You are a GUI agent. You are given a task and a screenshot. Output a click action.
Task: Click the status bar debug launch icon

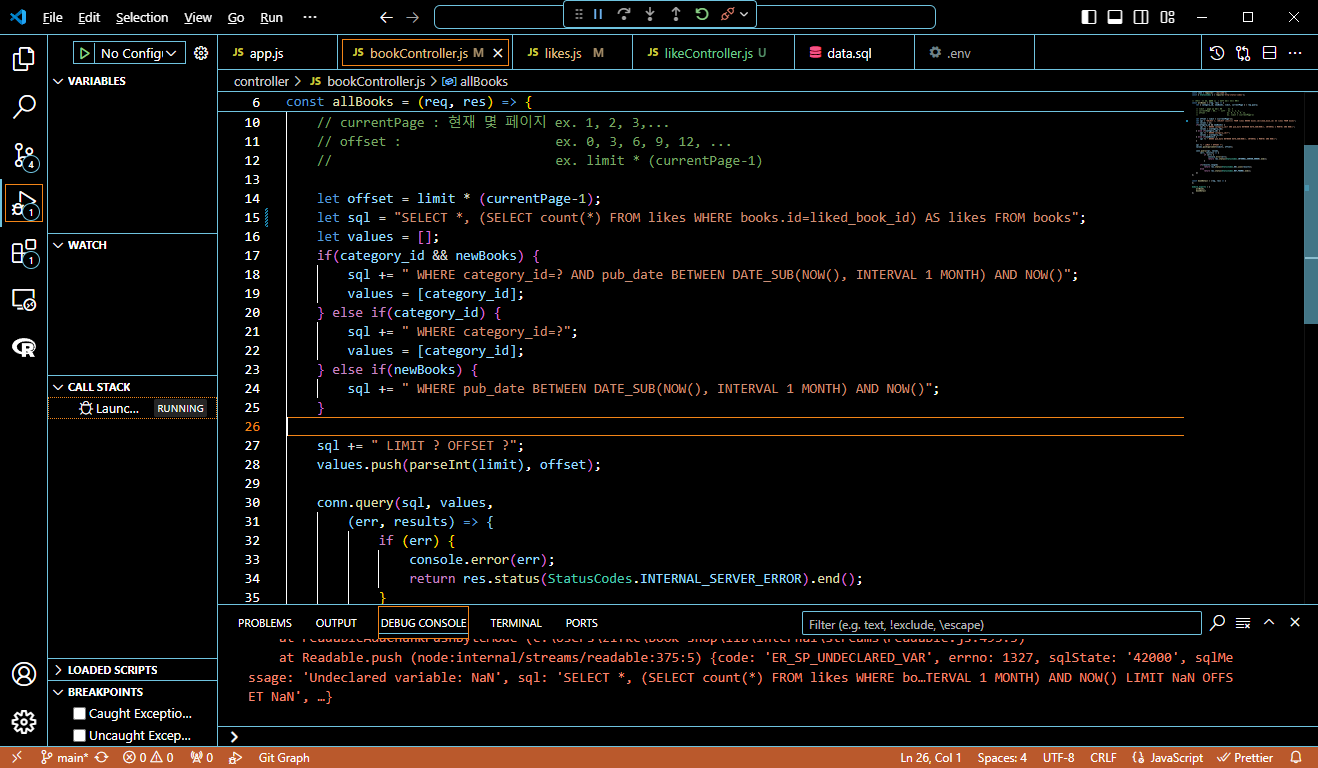233,758
